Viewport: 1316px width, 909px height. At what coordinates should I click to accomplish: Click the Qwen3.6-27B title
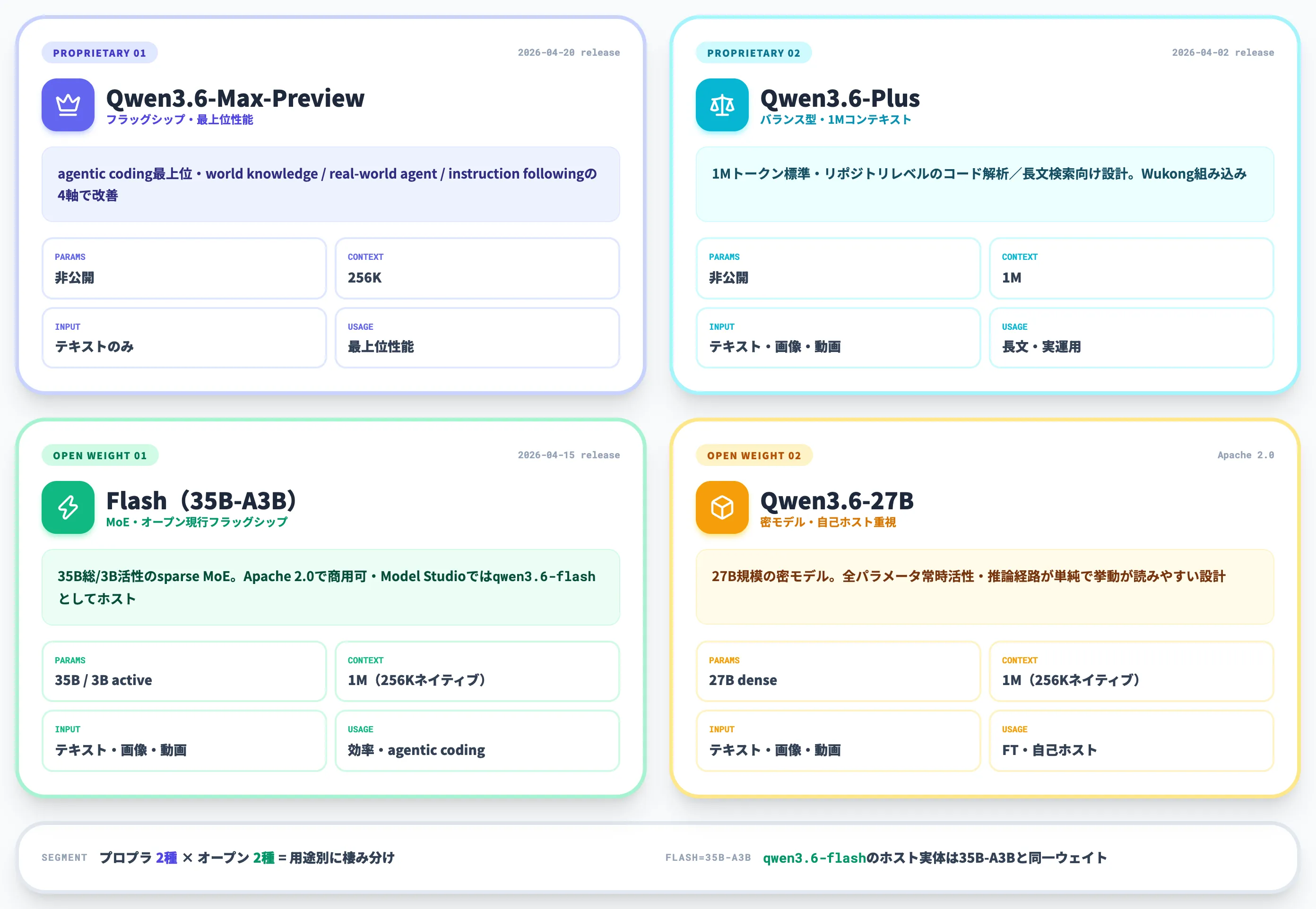tap(837, 501)
